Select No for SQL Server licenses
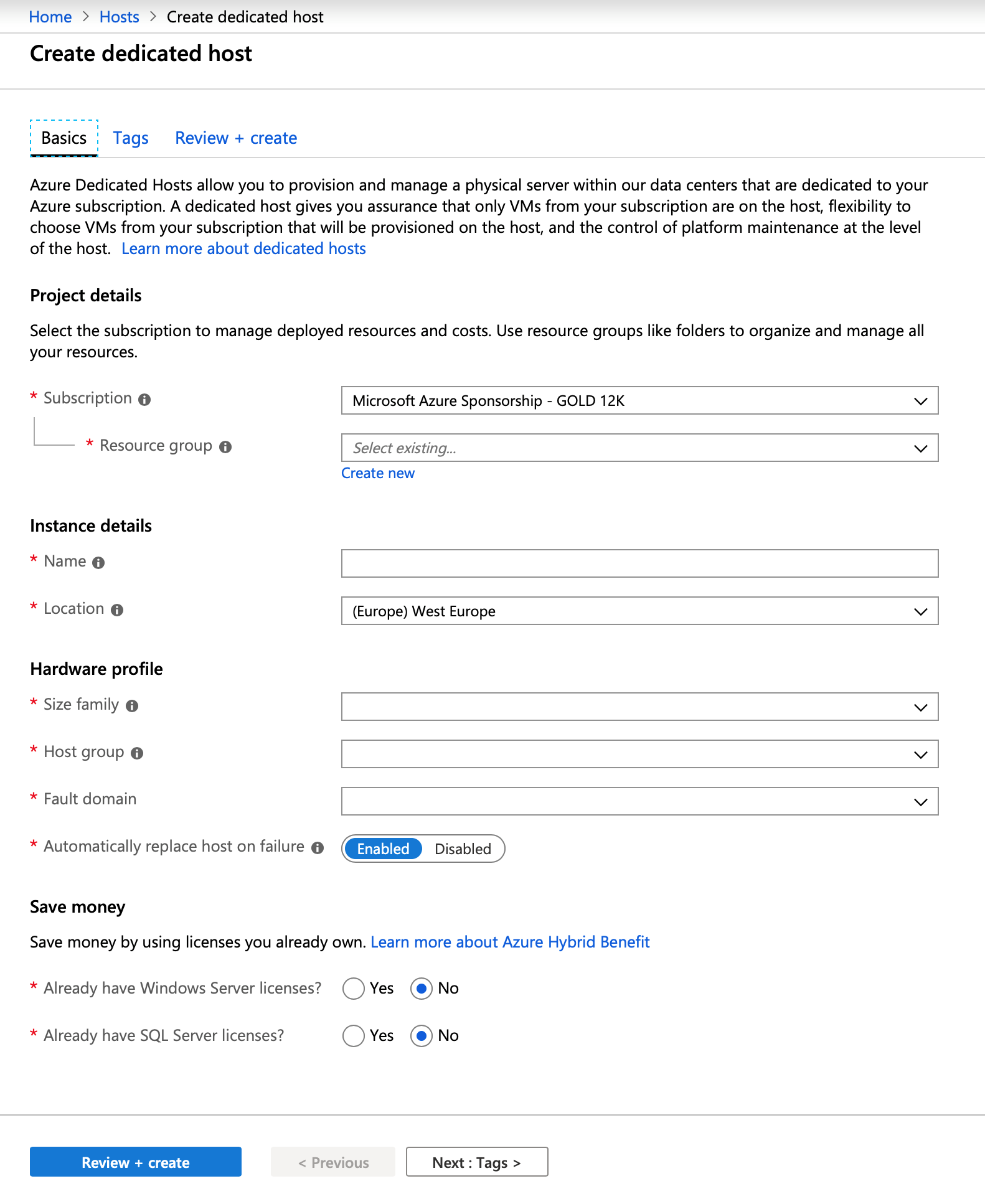Image resolution: width=985 pixels, height=1204 pixels. click(x=422, y=1036)
